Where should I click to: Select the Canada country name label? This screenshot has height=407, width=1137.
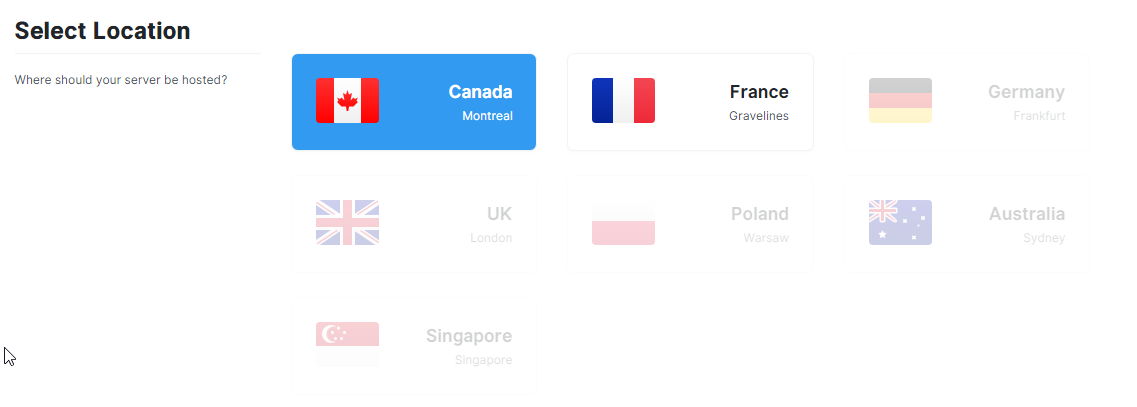tap(480, 92)
